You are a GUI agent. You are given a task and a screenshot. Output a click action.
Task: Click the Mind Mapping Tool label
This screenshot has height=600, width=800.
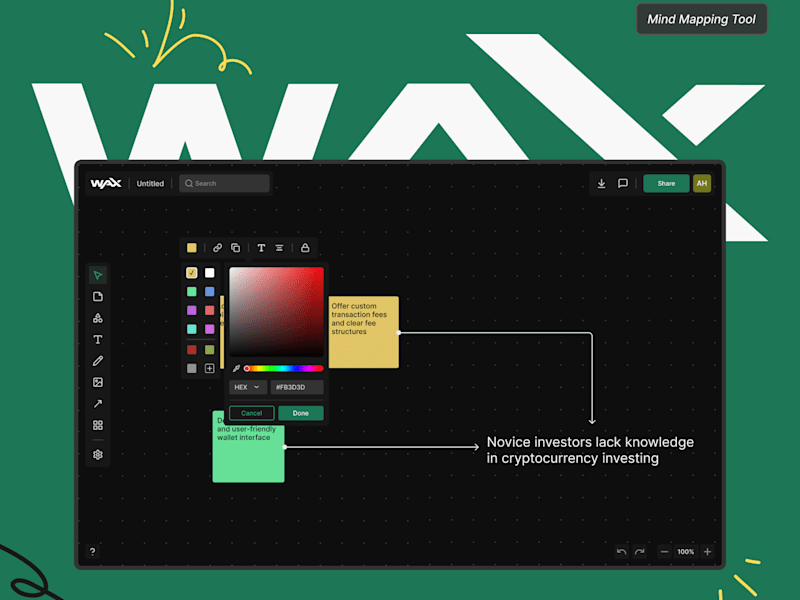coord(702,19)
